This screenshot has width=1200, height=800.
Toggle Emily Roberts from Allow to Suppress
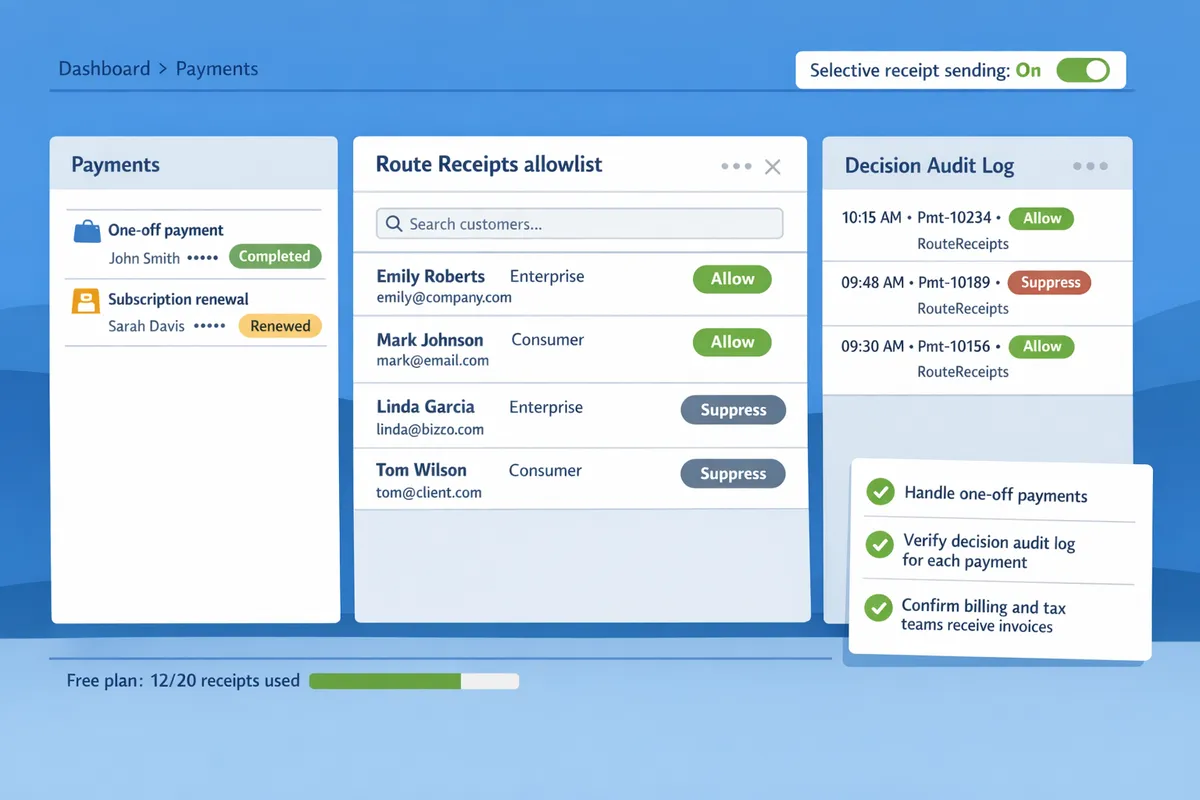[732, 279]
